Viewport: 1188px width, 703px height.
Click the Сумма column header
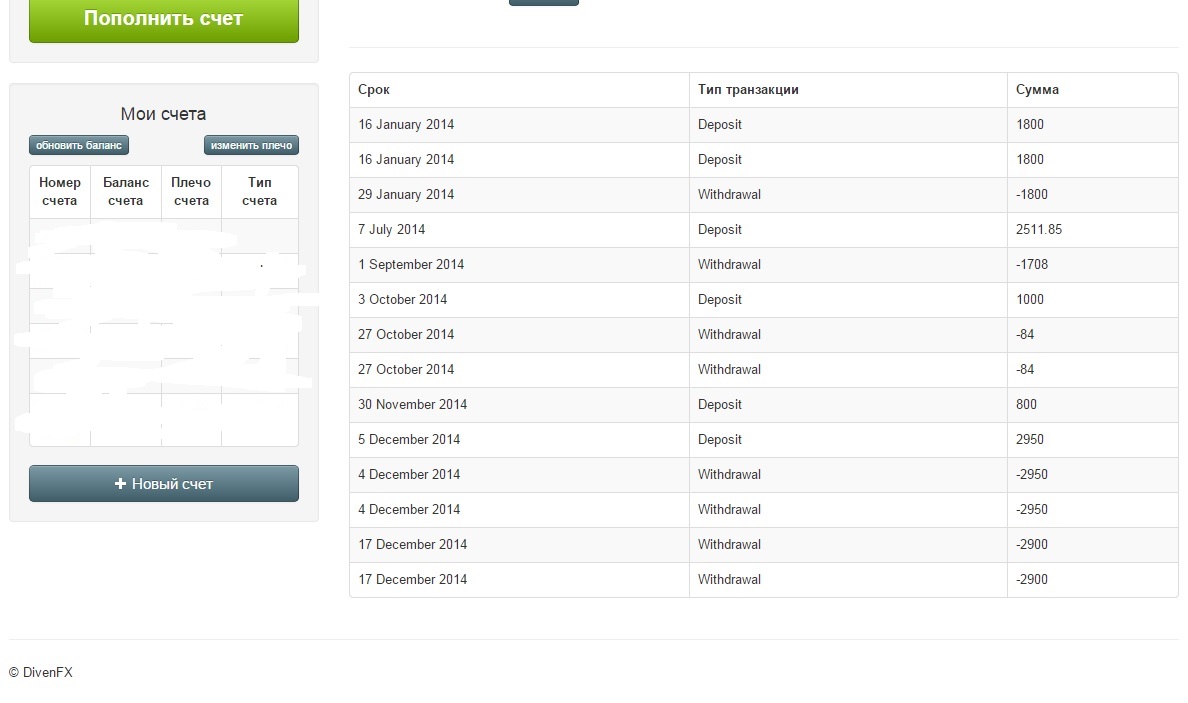coord(1093,89)
